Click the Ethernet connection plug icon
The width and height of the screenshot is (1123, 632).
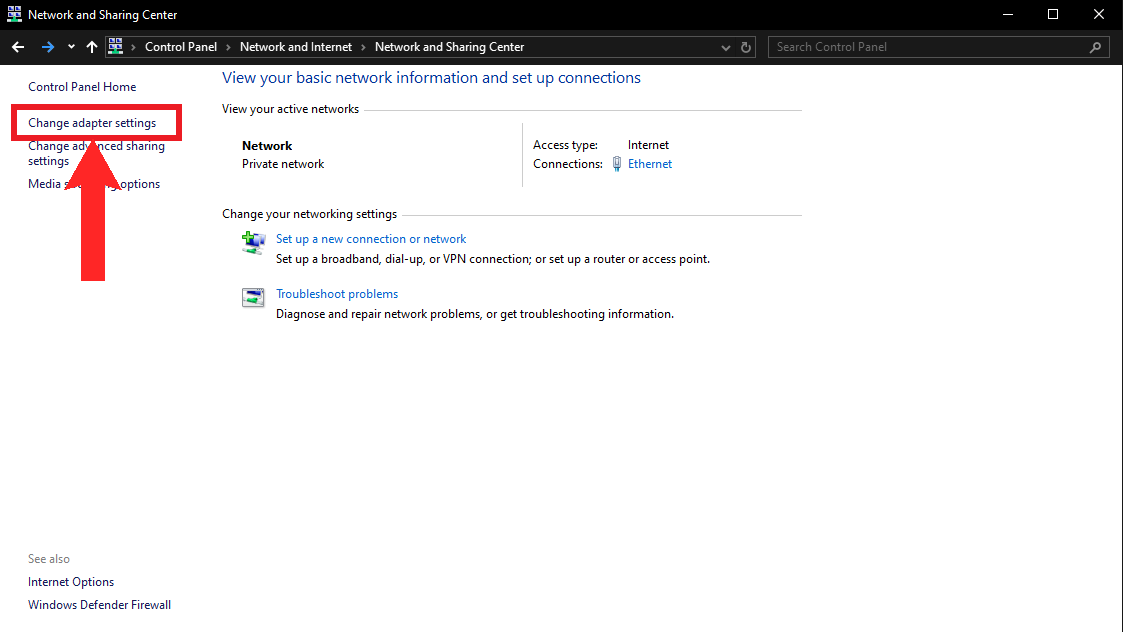[x=617, y=164]
